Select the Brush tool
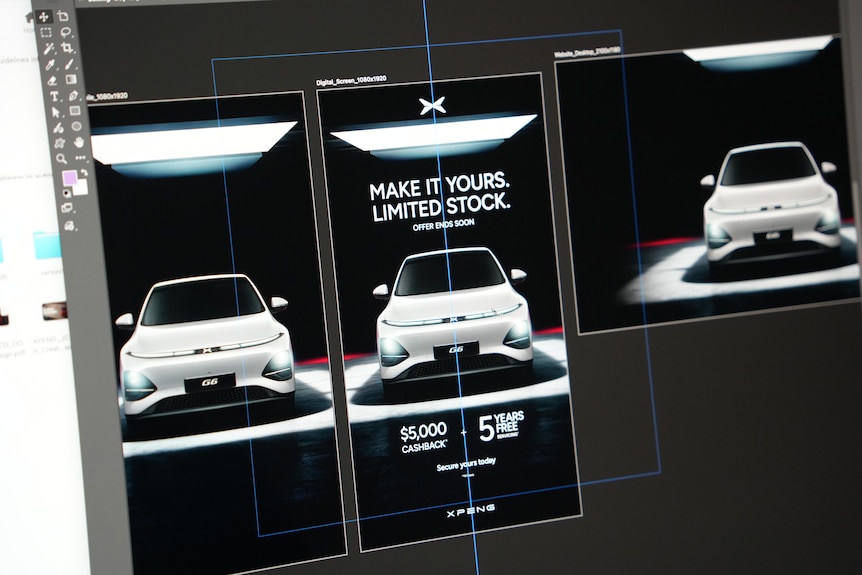Viewport: 862px width, 575px height. tap(69, 64)
